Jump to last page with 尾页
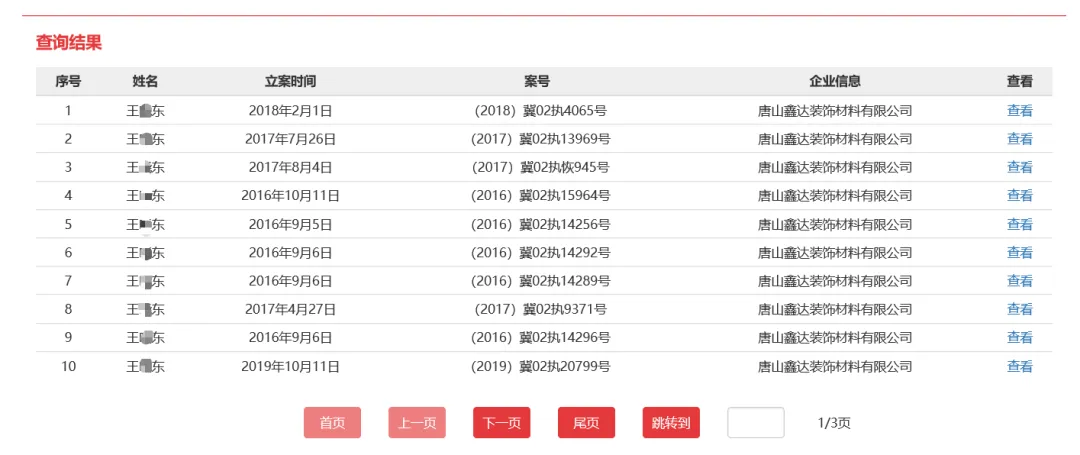This screenshot has height=455, width=1080. click(x=586, y=423)
